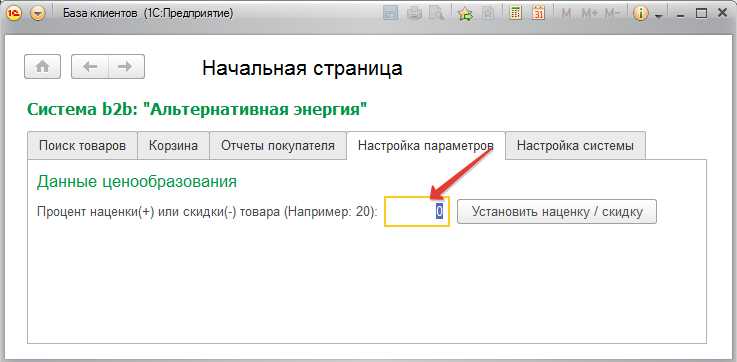737x362 pixels.
Task: Select Отчеты покупателя tab
Action: coord(278,145)
